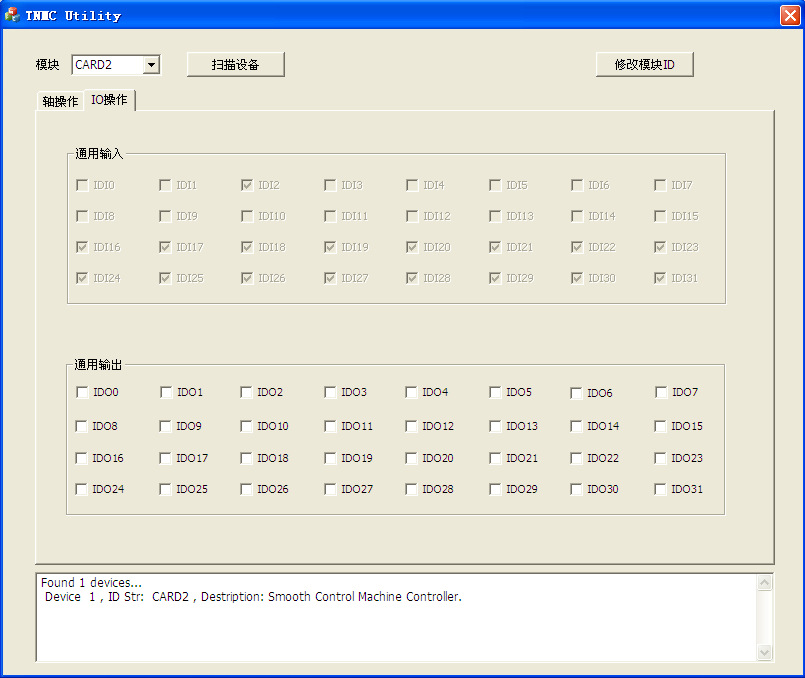The width and height of the screenshot is (805, 678).
Task: Toggle the IDO25 checkbox
Action: tap(165, 489)
